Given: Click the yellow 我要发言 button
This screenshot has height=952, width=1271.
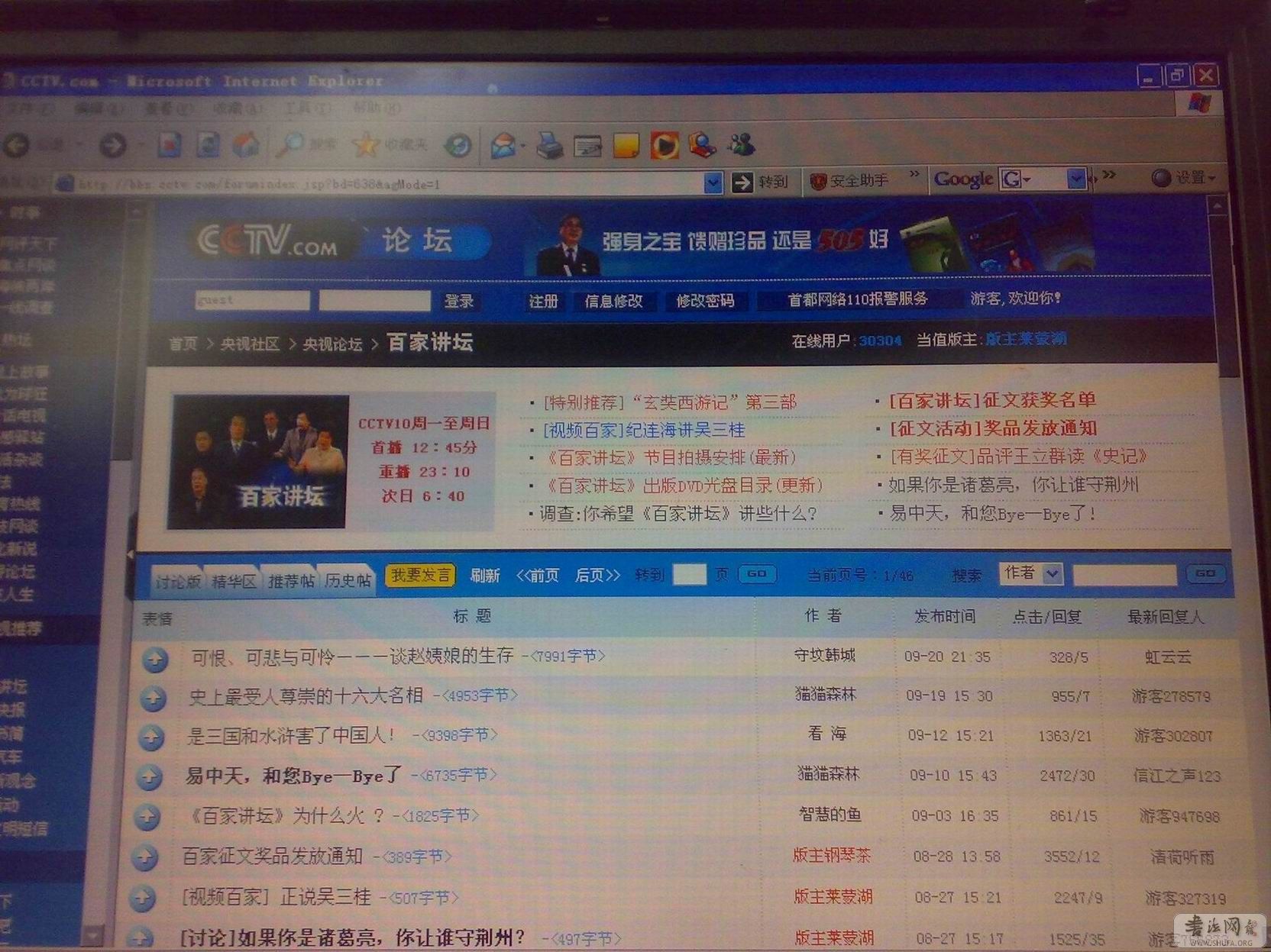Looking at the screenshot, I should pyautogui.click(x=420, y=575).
